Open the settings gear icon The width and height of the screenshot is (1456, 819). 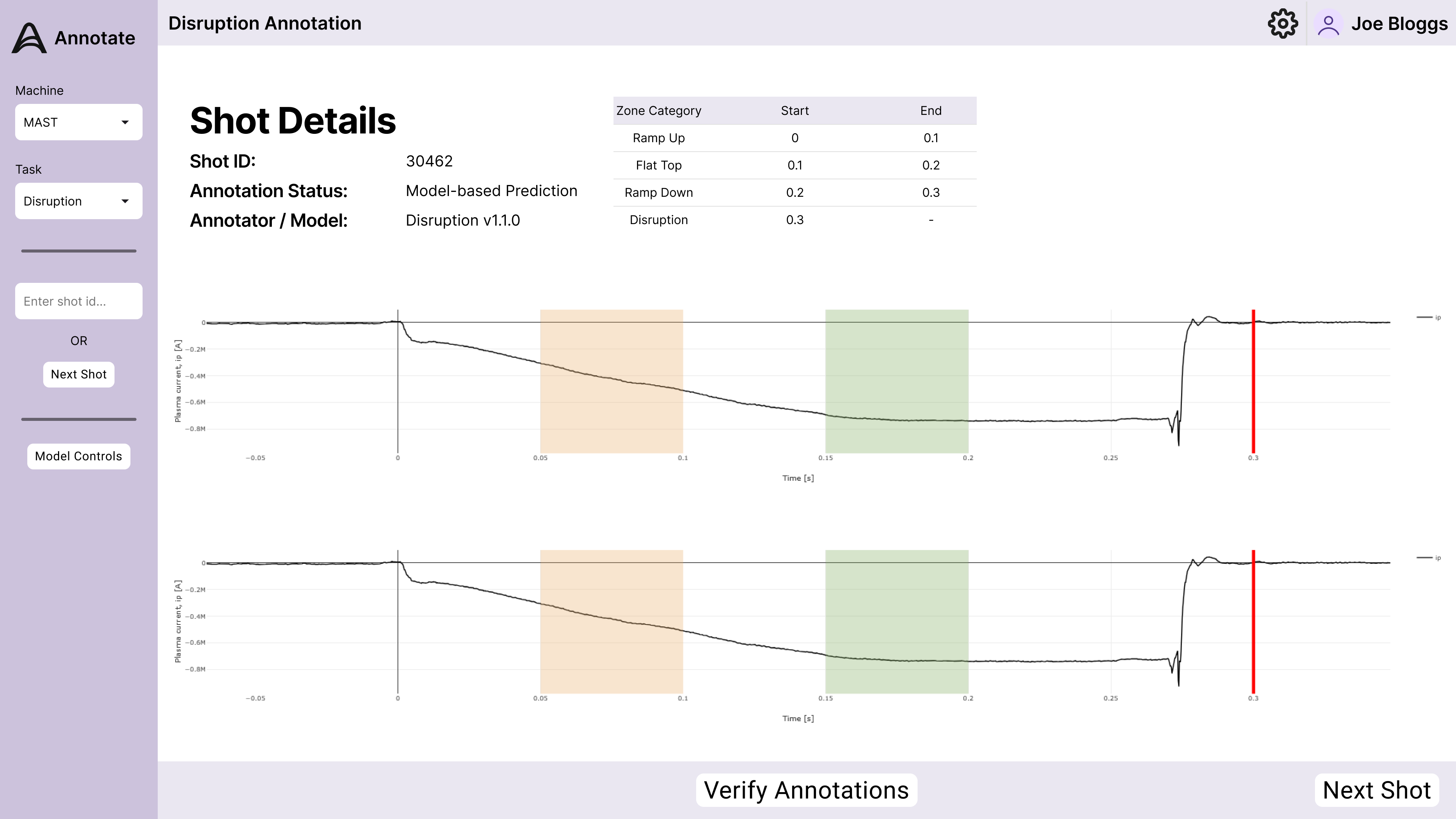coord(1282,24)
